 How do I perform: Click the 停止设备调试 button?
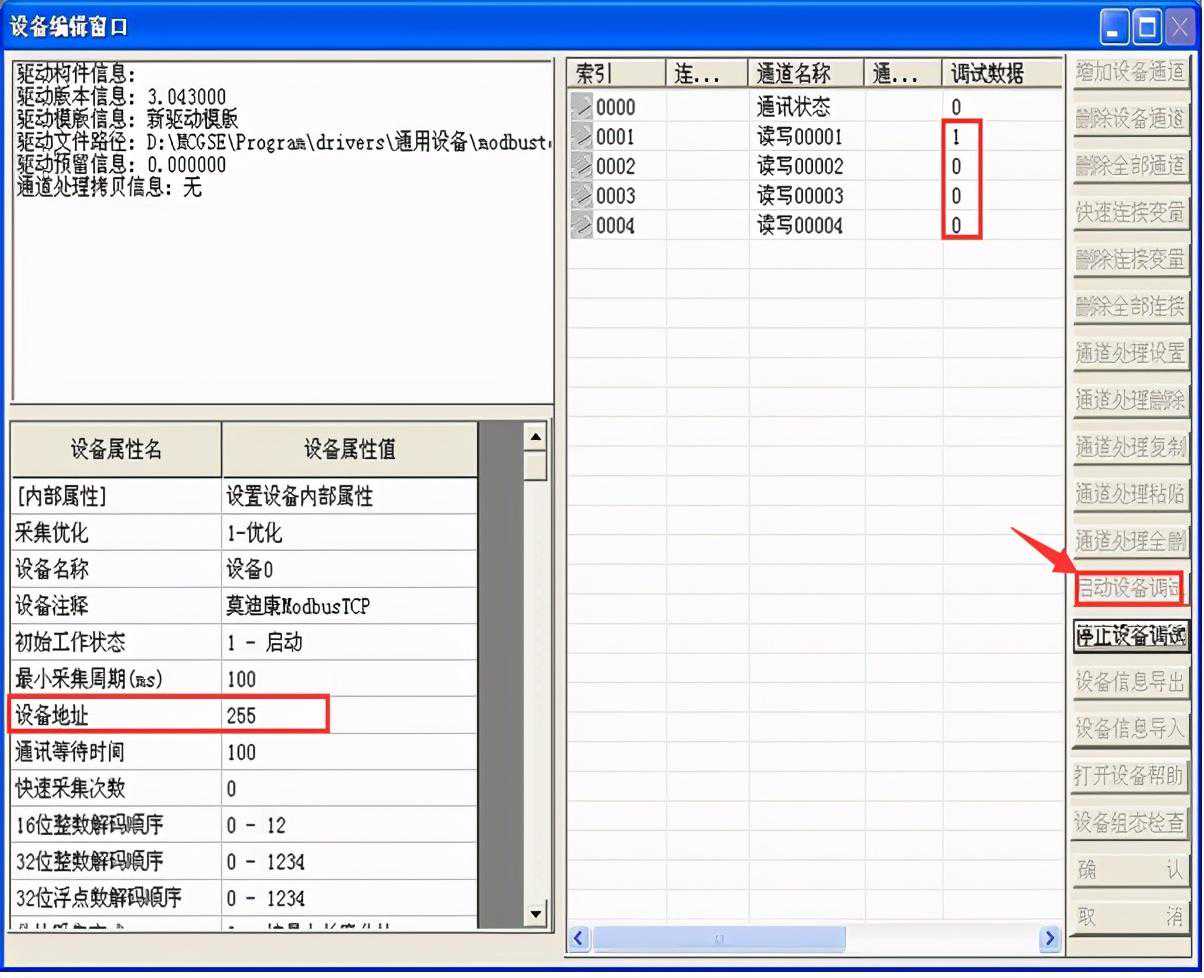pyautogui.click(x=1129, y=635)
